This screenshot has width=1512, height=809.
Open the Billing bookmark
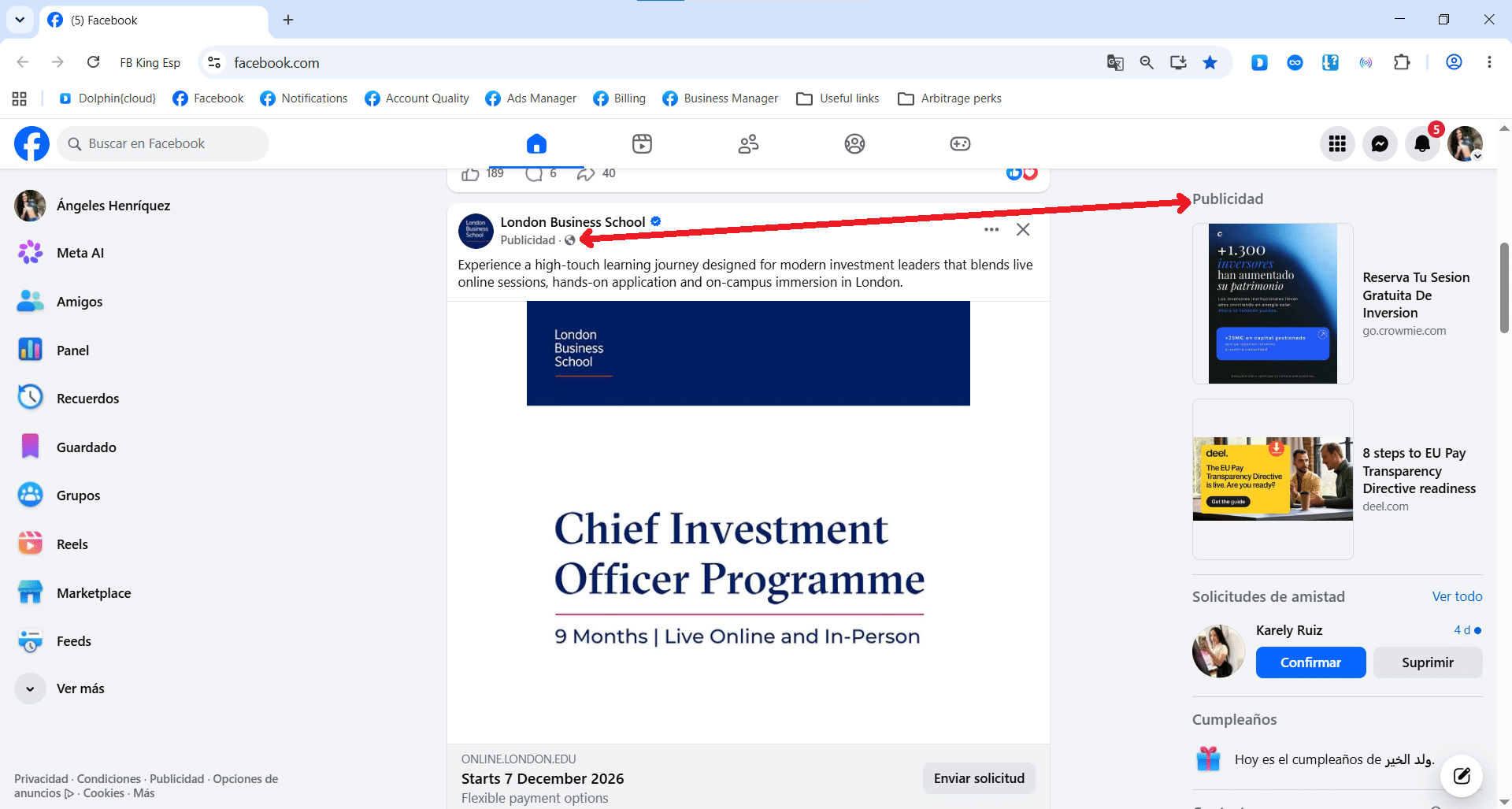(619, 98)
